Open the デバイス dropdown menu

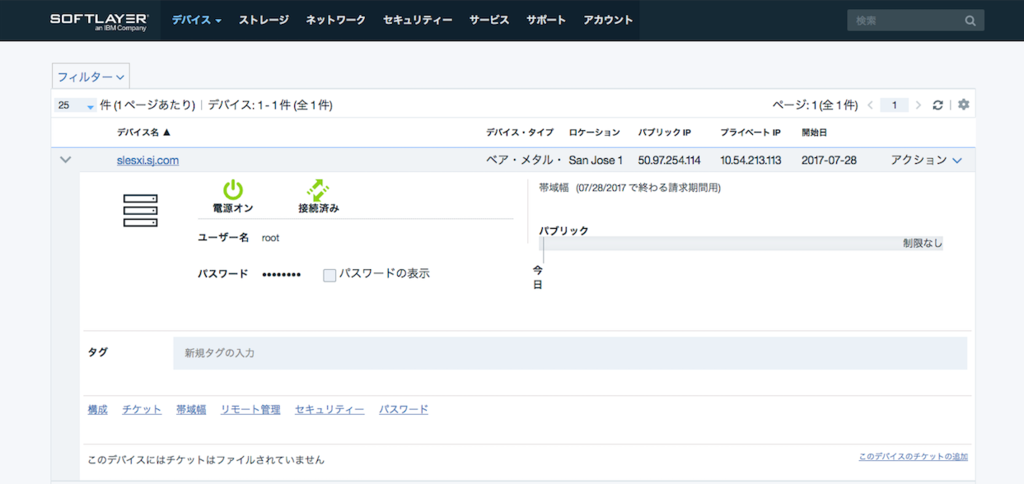pos(197,20)
